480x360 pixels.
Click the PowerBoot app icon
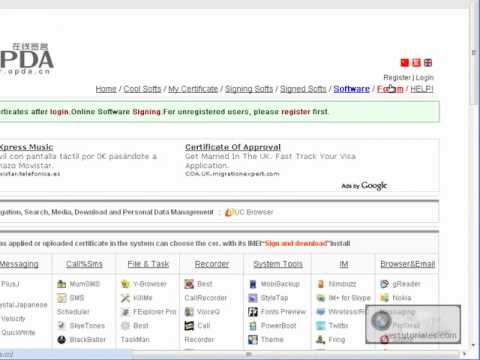click(253, 326)
